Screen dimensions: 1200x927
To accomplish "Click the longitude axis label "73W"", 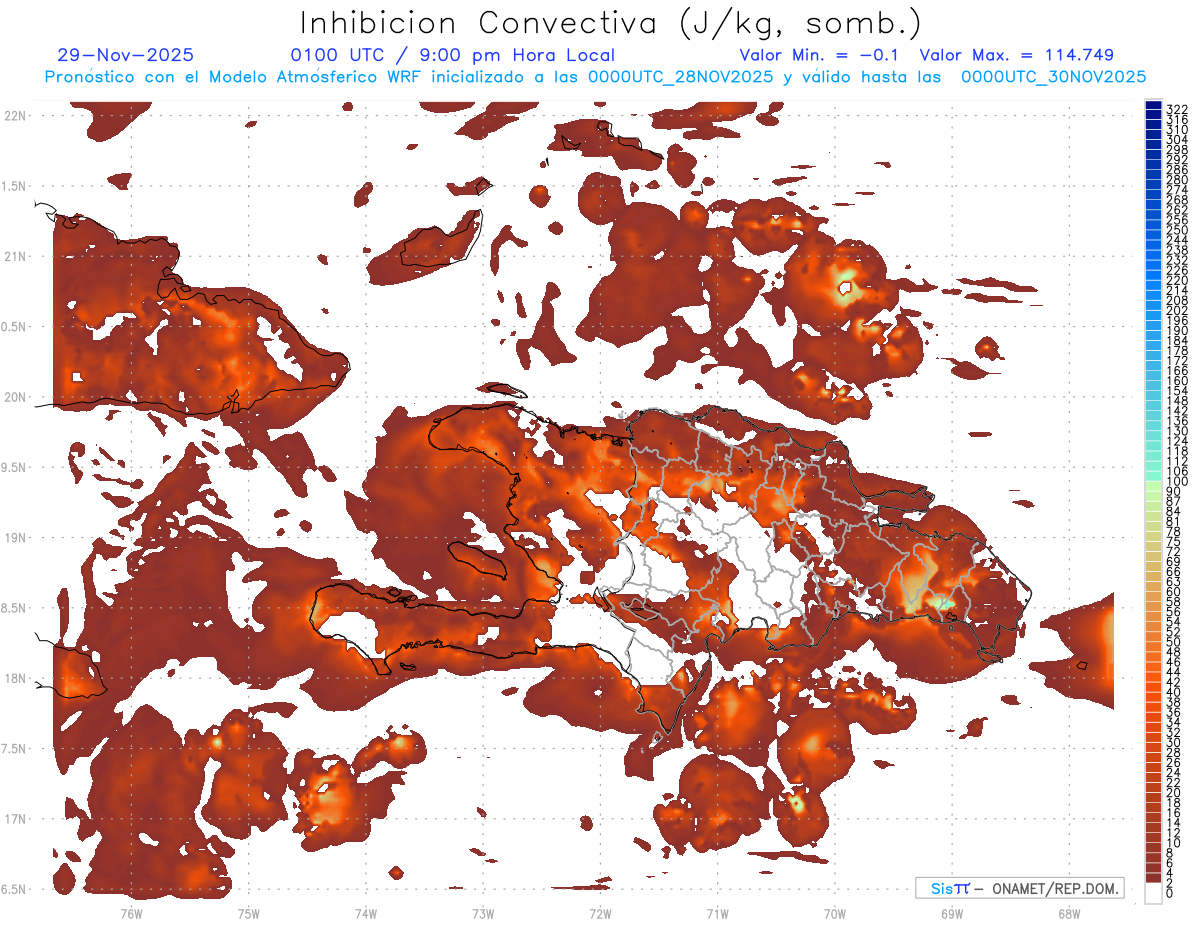I will [x=483, y=913].
